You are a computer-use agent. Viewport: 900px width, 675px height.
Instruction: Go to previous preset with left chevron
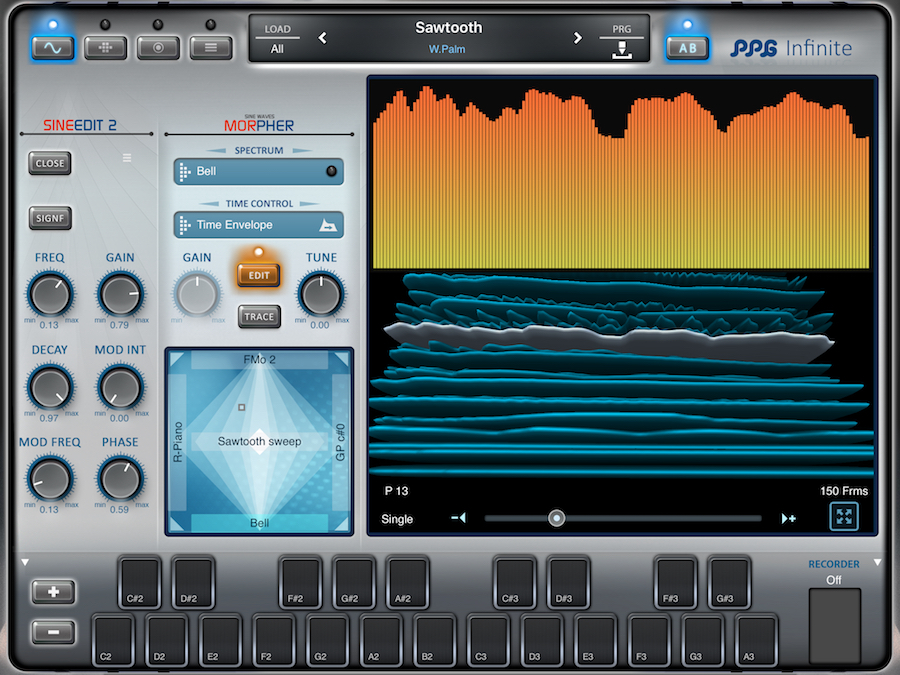[x=322, y=38]
